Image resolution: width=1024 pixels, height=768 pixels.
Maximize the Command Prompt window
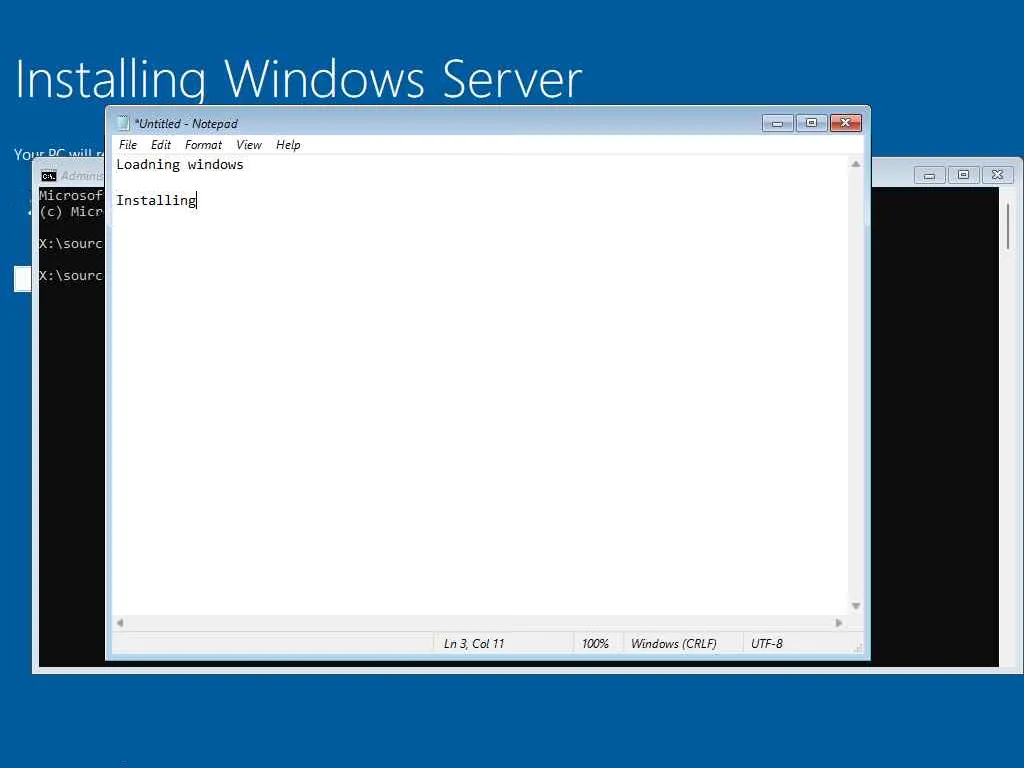point(963,175)
